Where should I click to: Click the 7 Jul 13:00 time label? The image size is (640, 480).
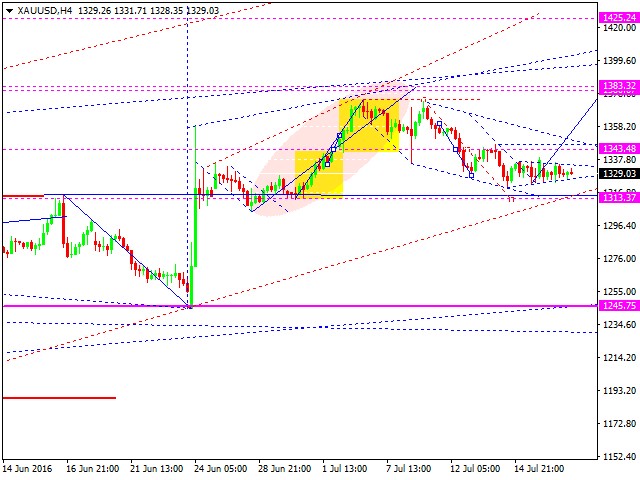coord(409,469)
